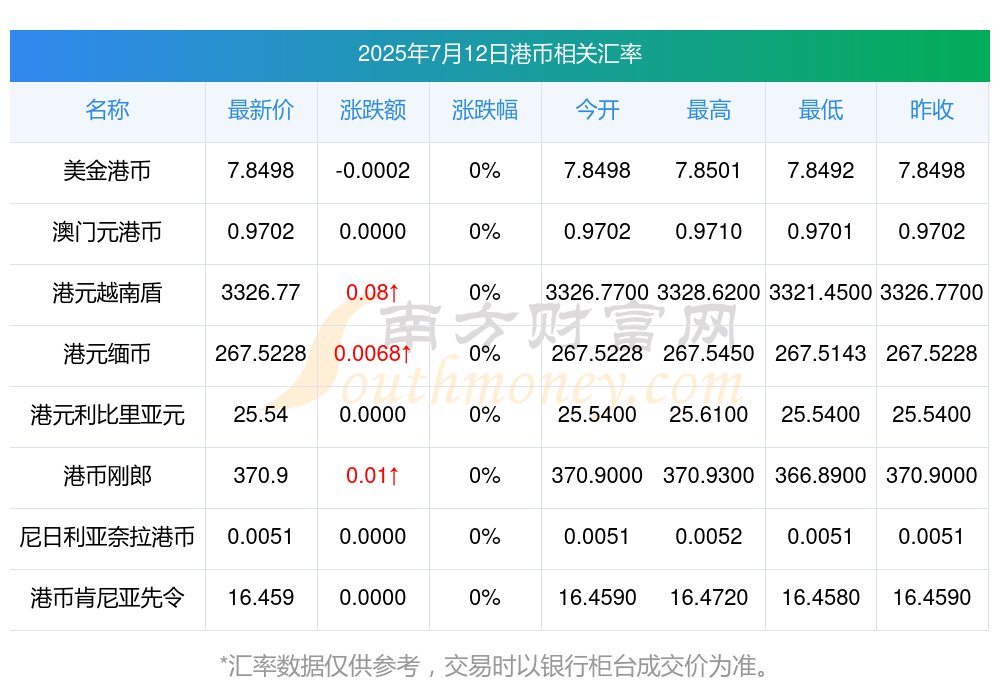This screenshot has width=1000, height=698.
Task: Click the 最新价 column header
Action: click(x=260, y=110)
